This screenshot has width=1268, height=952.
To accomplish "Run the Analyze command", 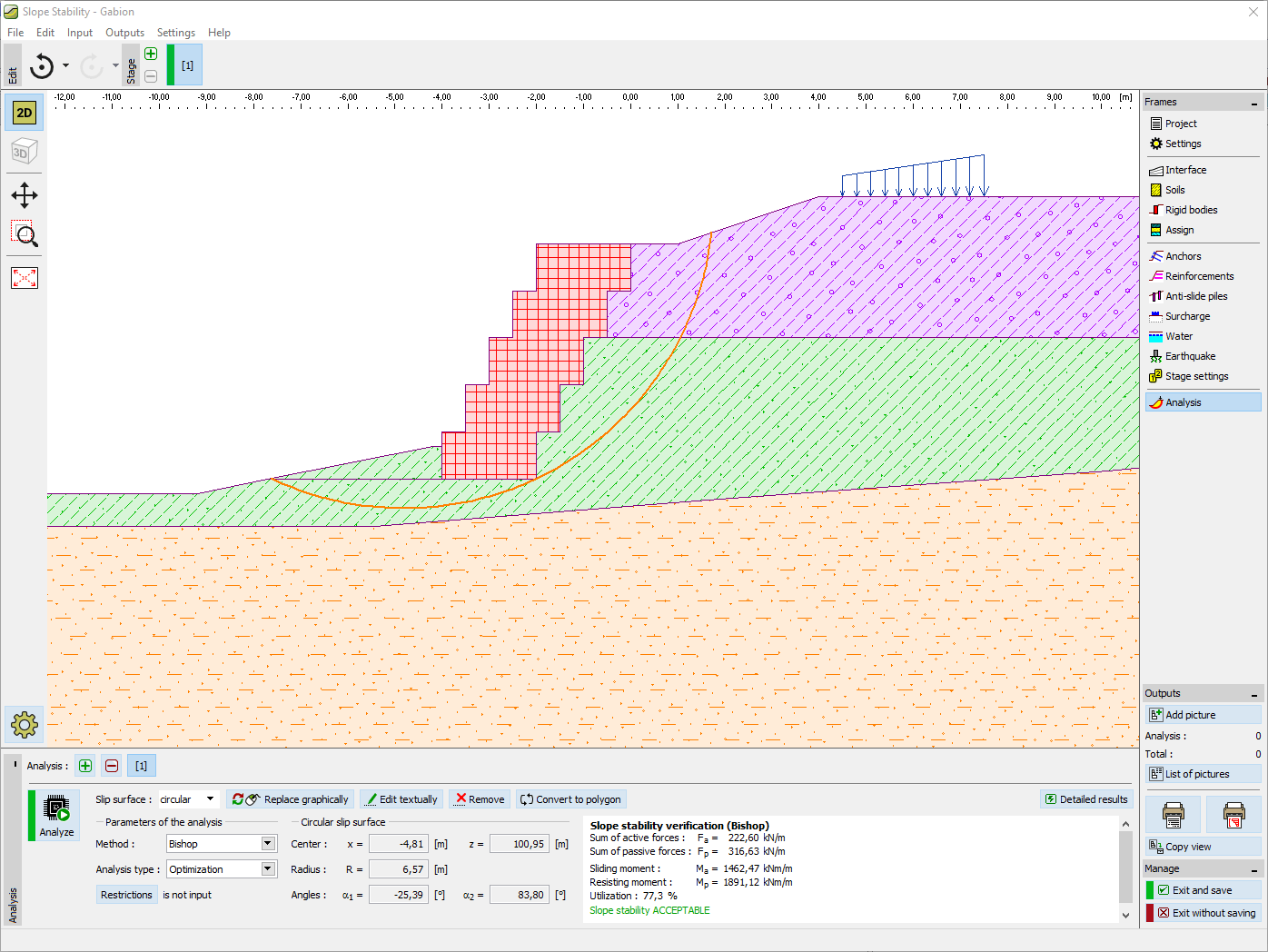I will 54,815.
